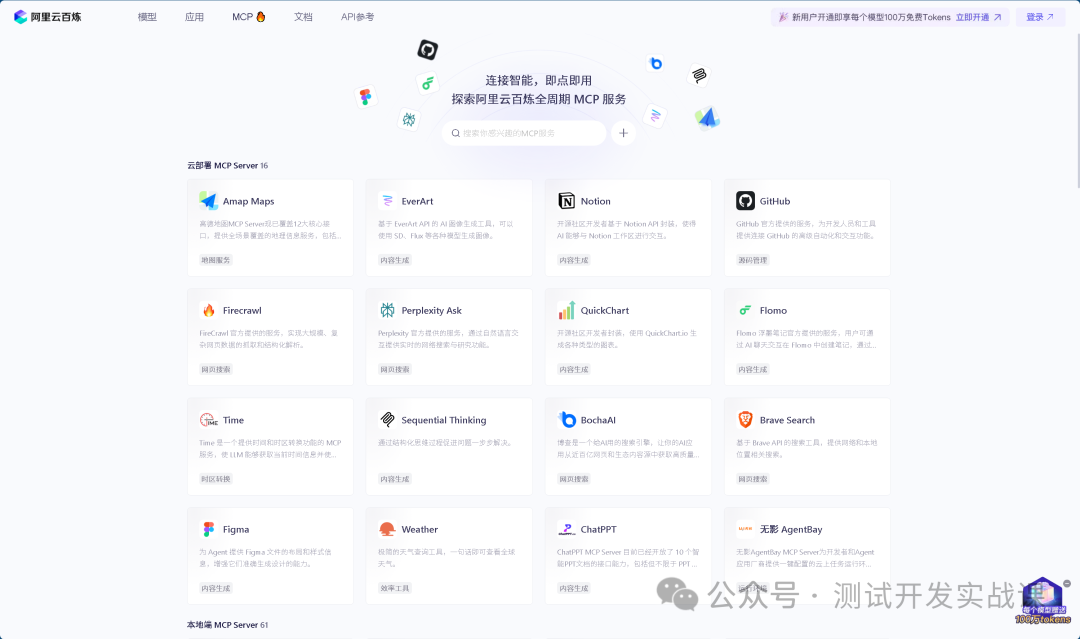The height and width of the screenshot is (639, 1080).
Task: Open the GitHub card title
Action: 775,201
